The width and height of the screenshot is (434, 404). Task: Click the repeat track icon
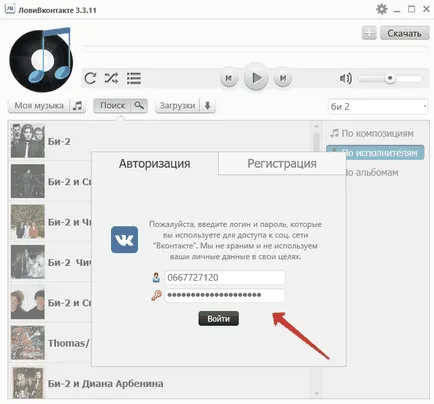(x=90, y=78)
